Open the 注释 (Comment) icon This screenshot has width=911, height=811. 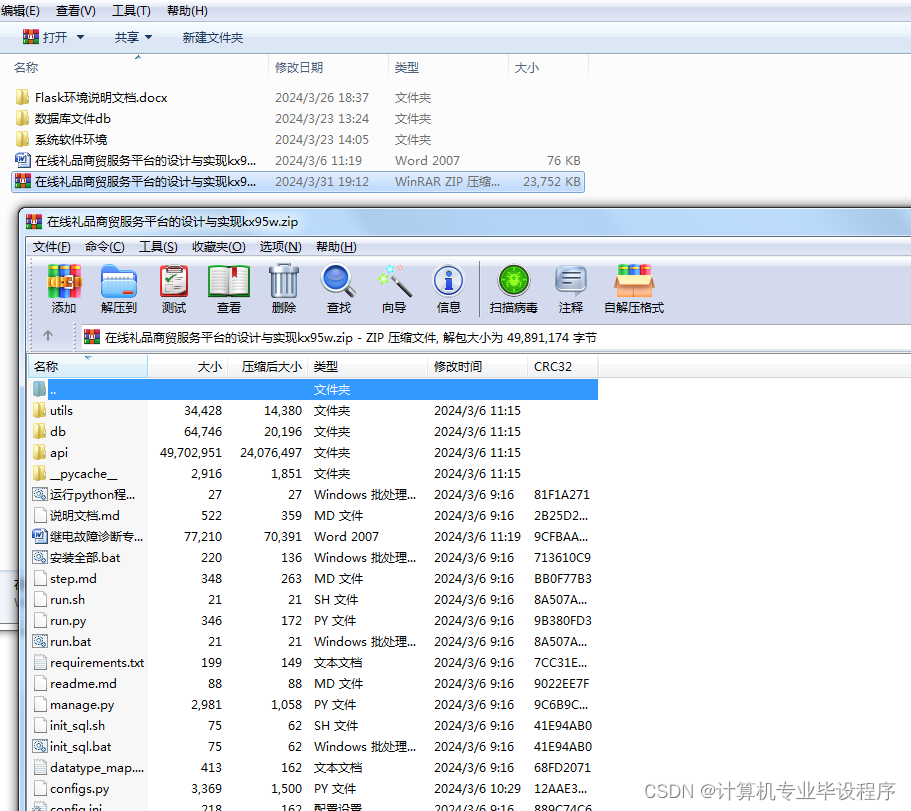pyautogui.click(x=571, y=285)
